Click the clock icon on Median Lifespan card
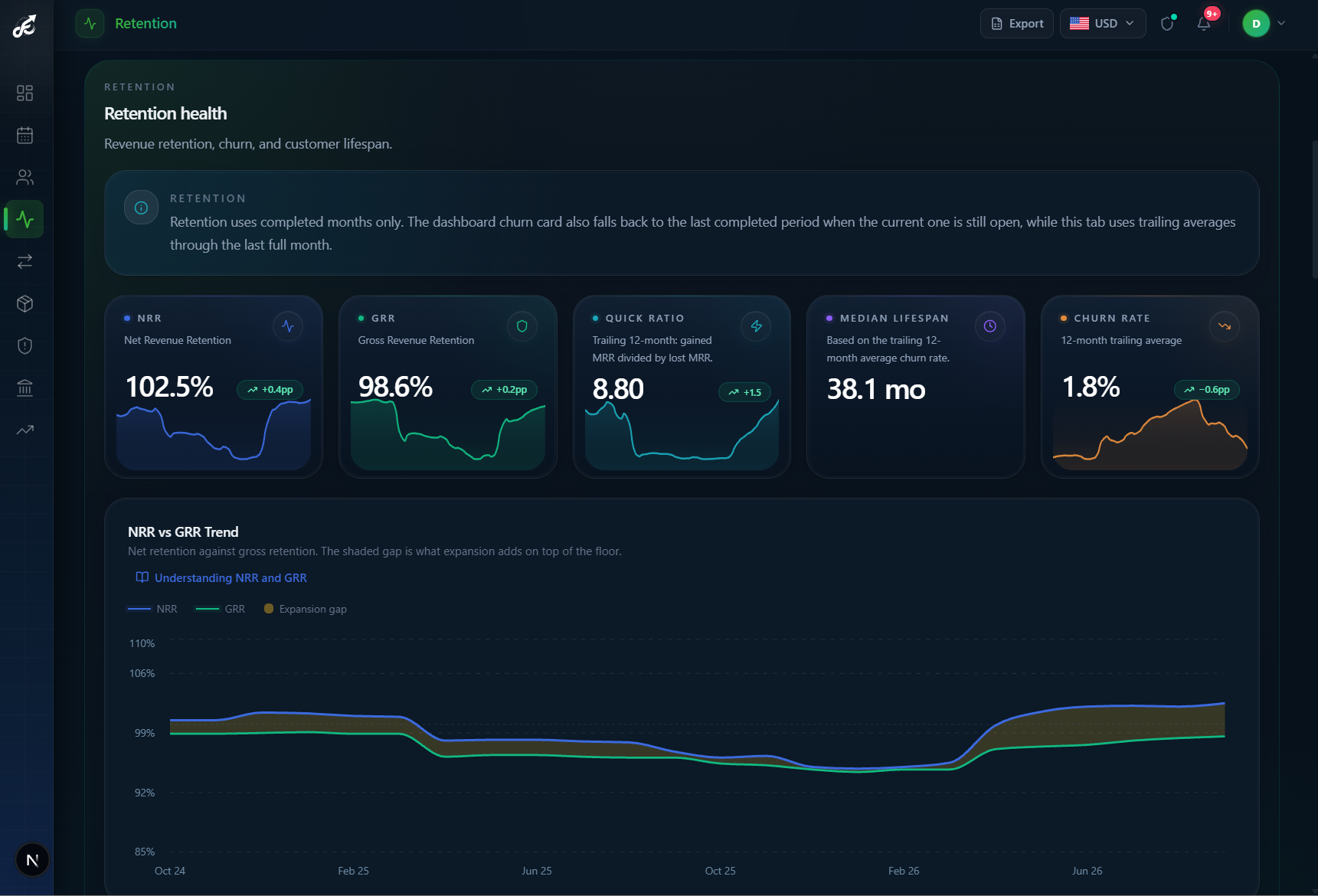 click(x=990, y=326)
